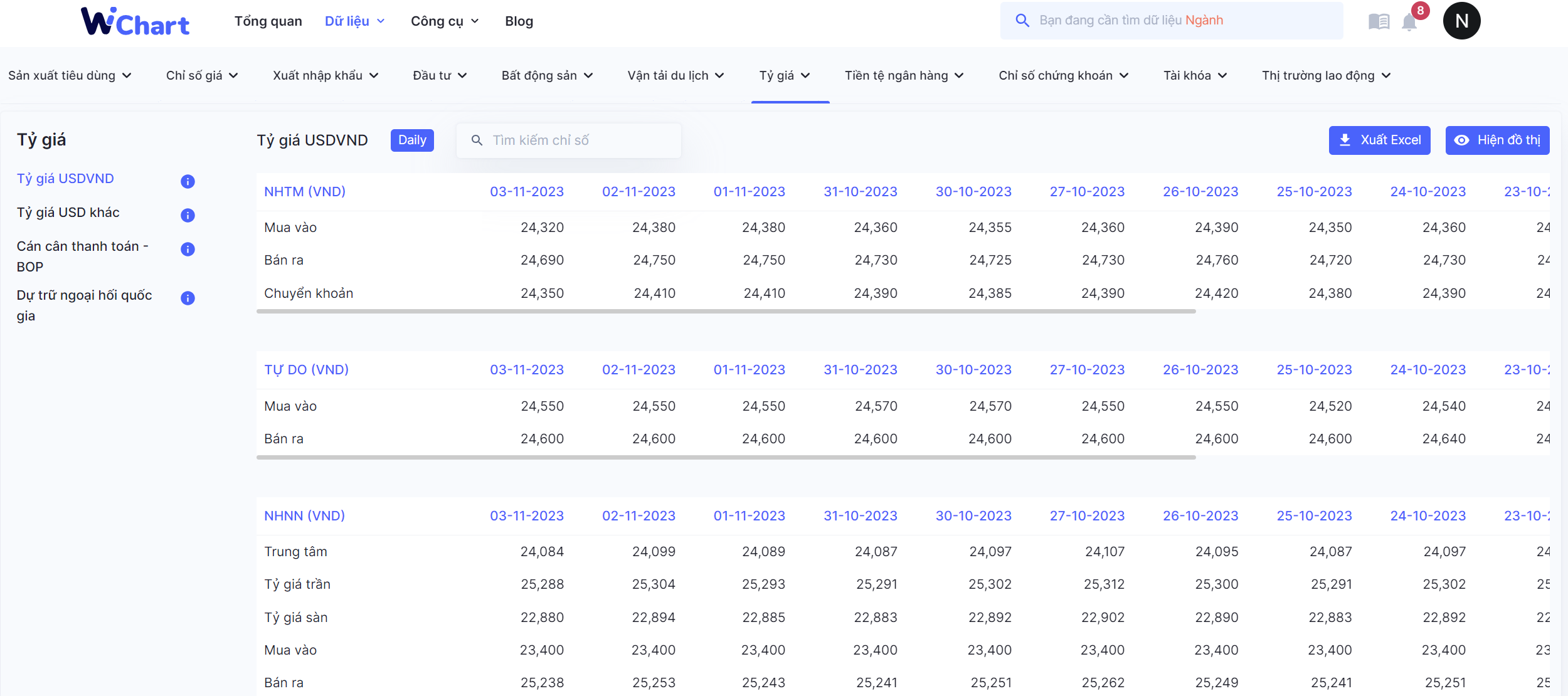Go to Tổng quan page
Viewport: 1568px width, 696px height.
click(x=268, y=21)
